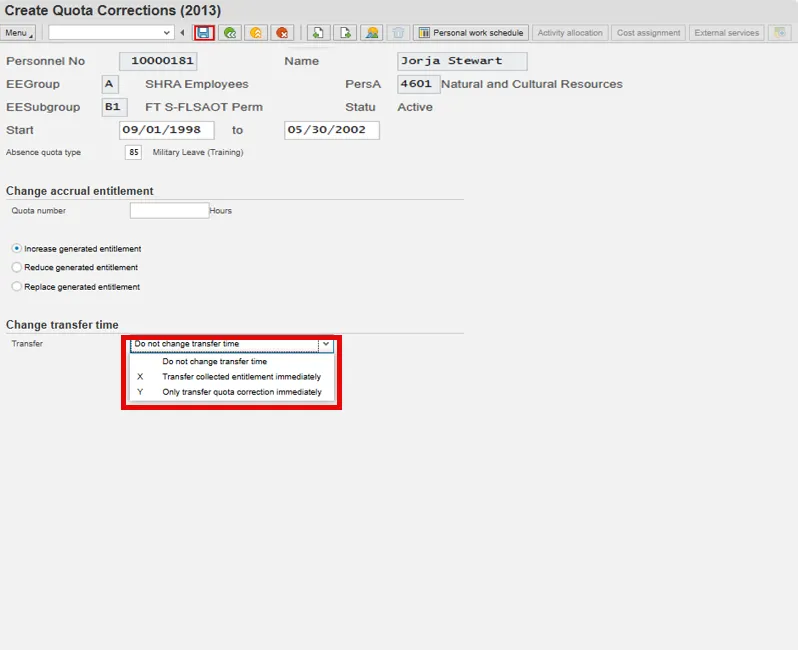Click the greyed-out trash delete icon
This screenshot has height=650, width=798.
(398, 33)
